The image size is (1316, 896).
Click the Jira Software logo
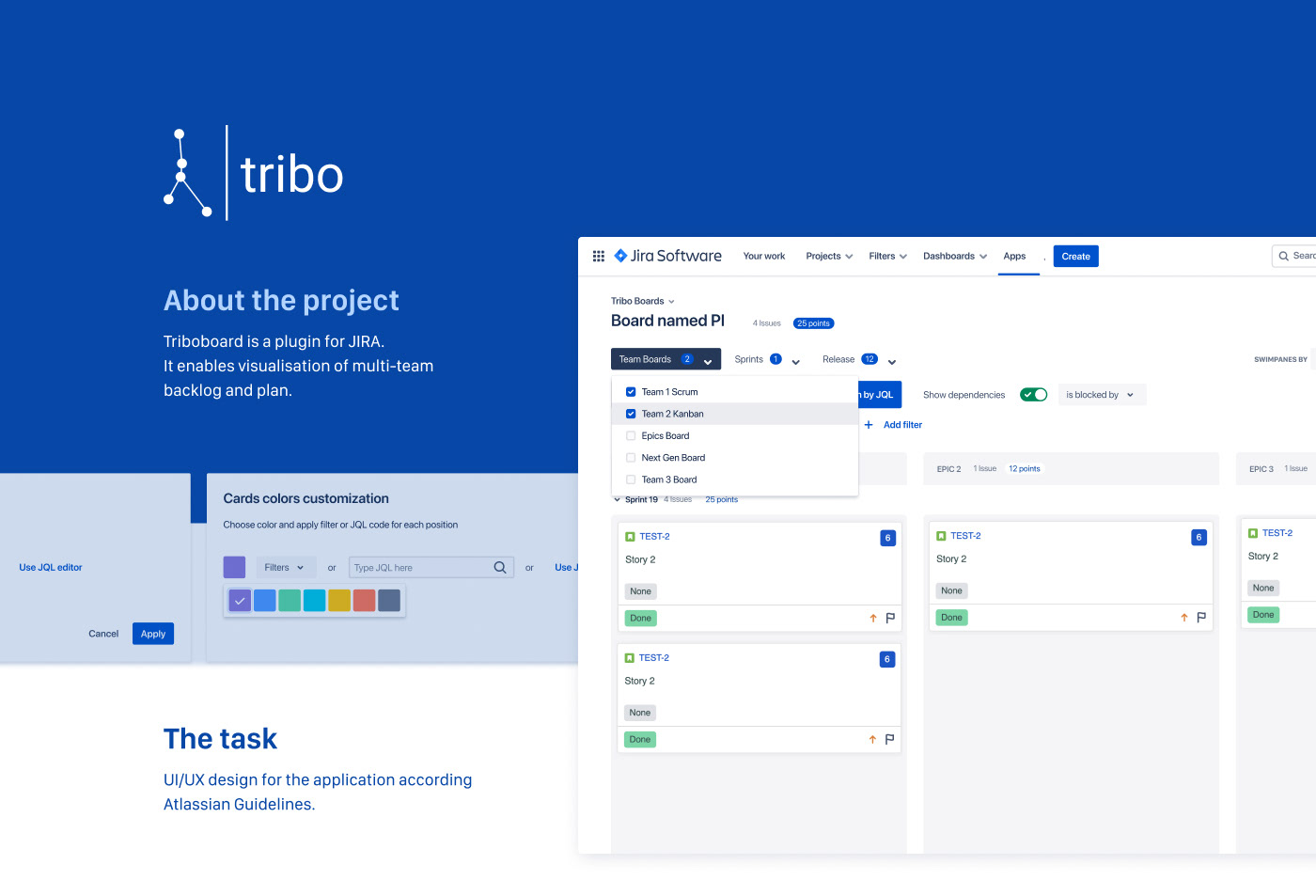pos(667,256)
